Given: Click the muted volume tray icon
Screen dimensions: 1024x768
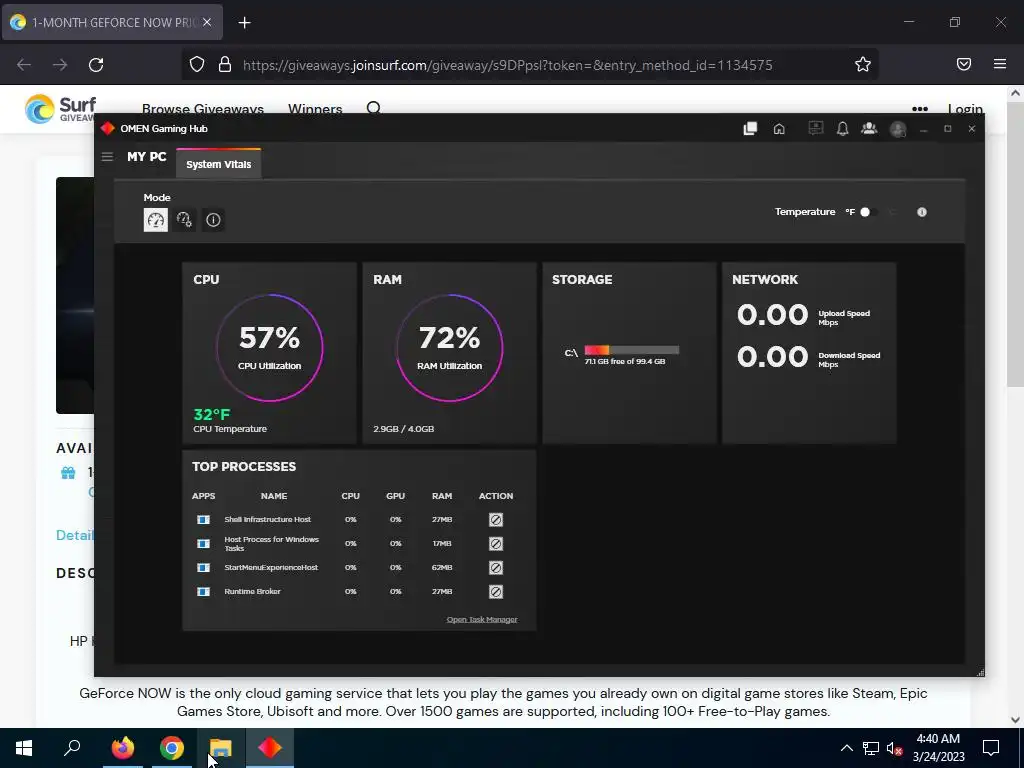Looking at the screenshot, I should point(894,748).
